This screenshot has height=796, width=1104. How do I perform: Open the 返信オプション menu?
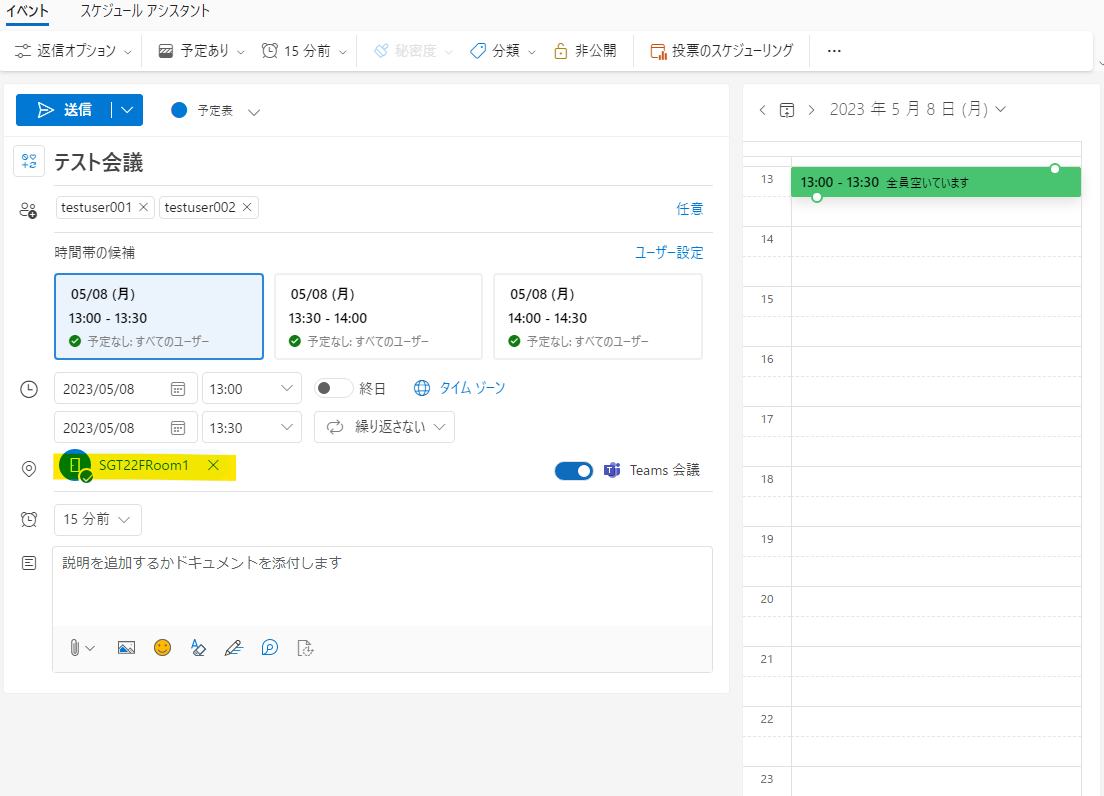point(73,51)
